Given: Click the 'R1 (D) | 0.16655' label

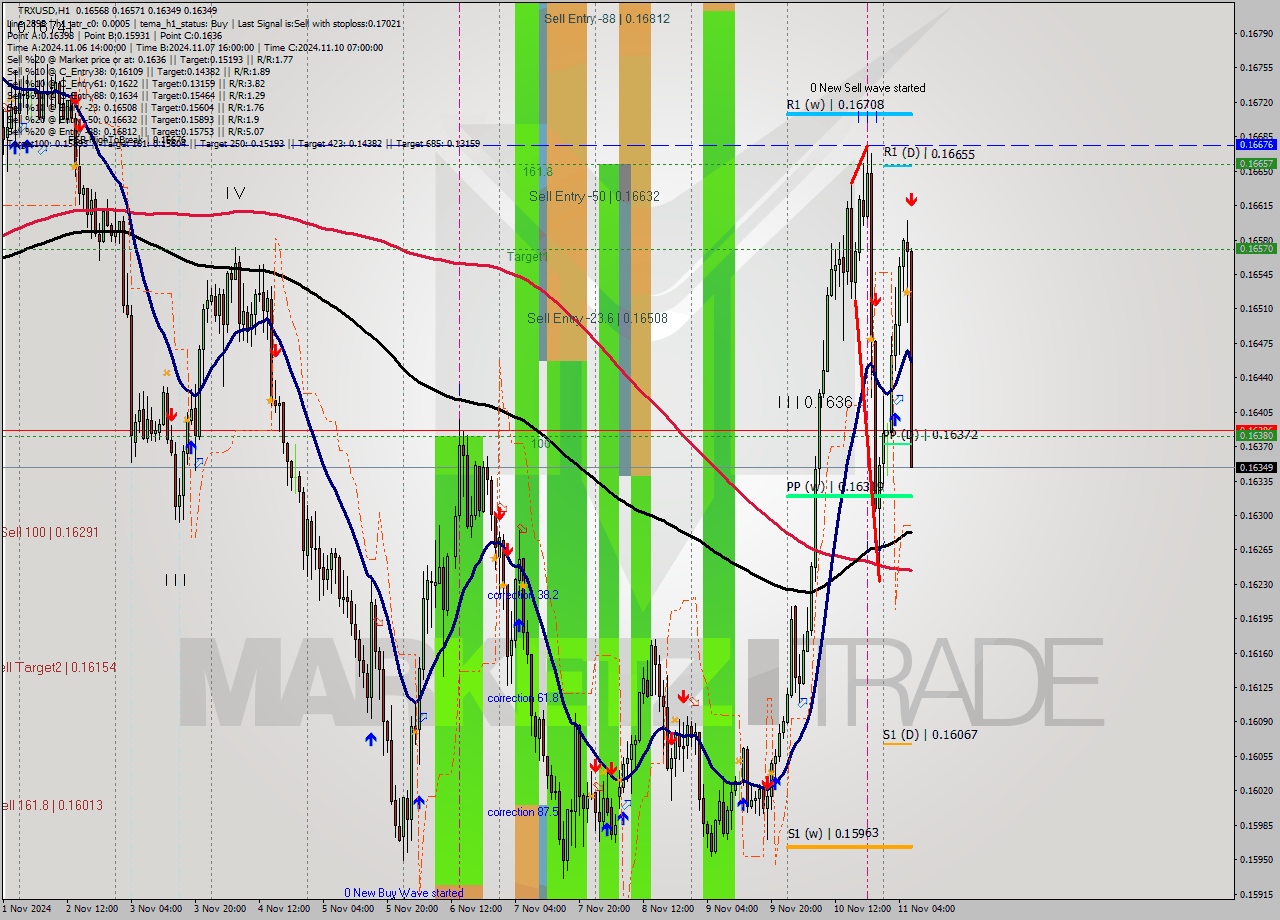Looking at the screenshot, I should [929, 154].
